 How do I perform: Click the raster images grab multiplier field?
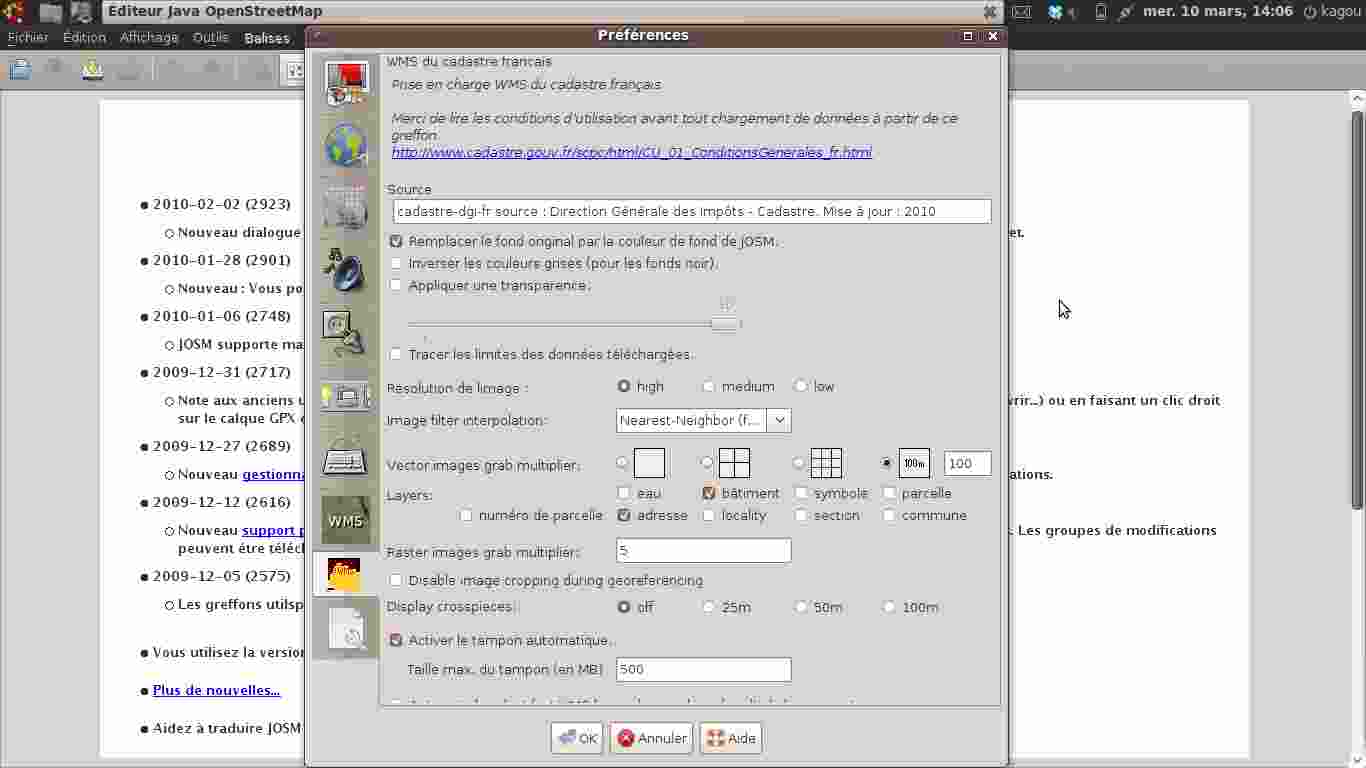click(x=704, y=551)
